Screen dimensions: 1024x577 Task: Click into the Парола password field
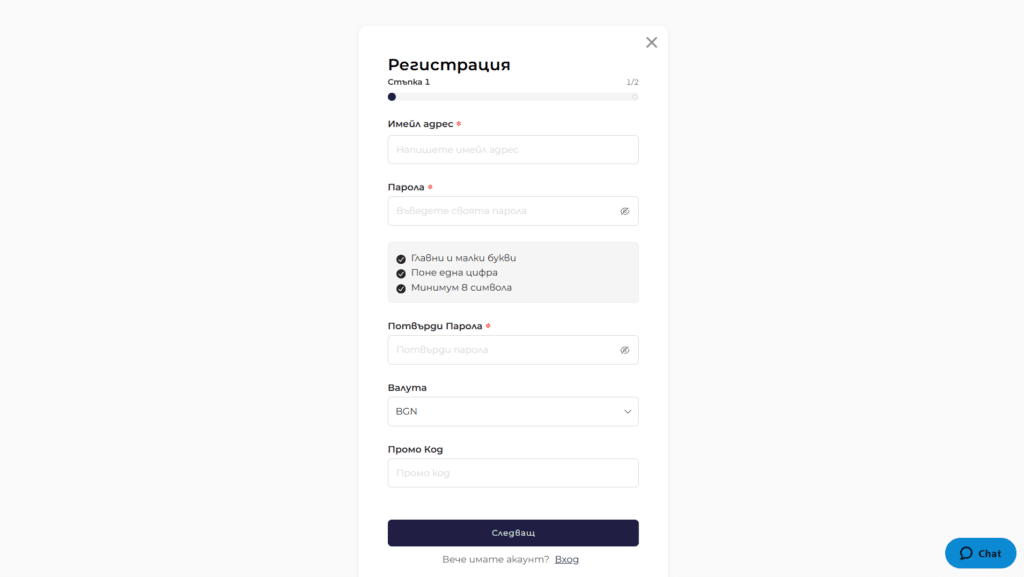[x=500, y=211]
